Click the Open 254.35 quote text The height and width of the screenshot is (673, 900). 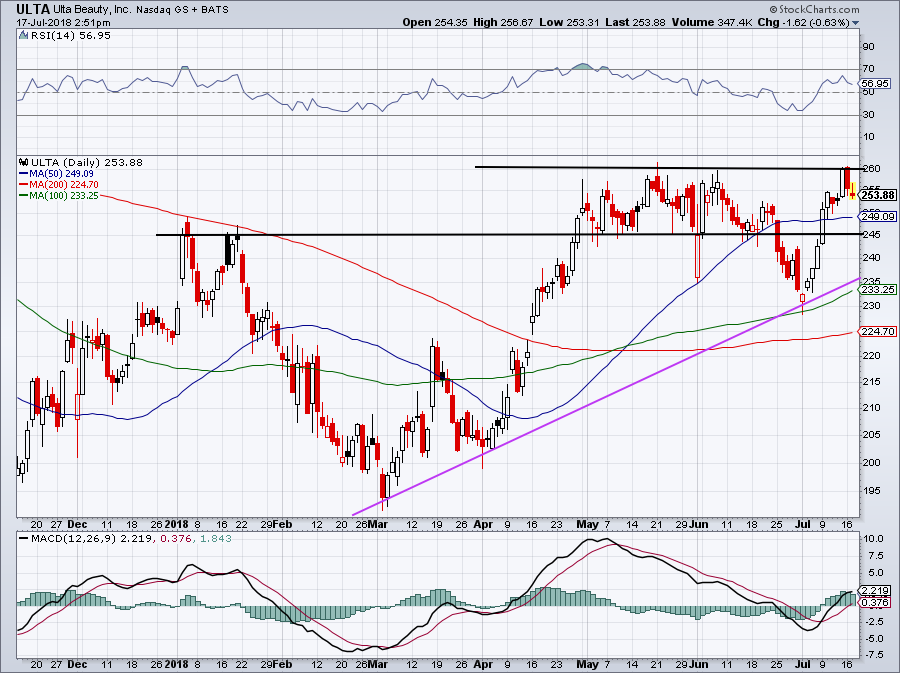click(x=435, y=22)
